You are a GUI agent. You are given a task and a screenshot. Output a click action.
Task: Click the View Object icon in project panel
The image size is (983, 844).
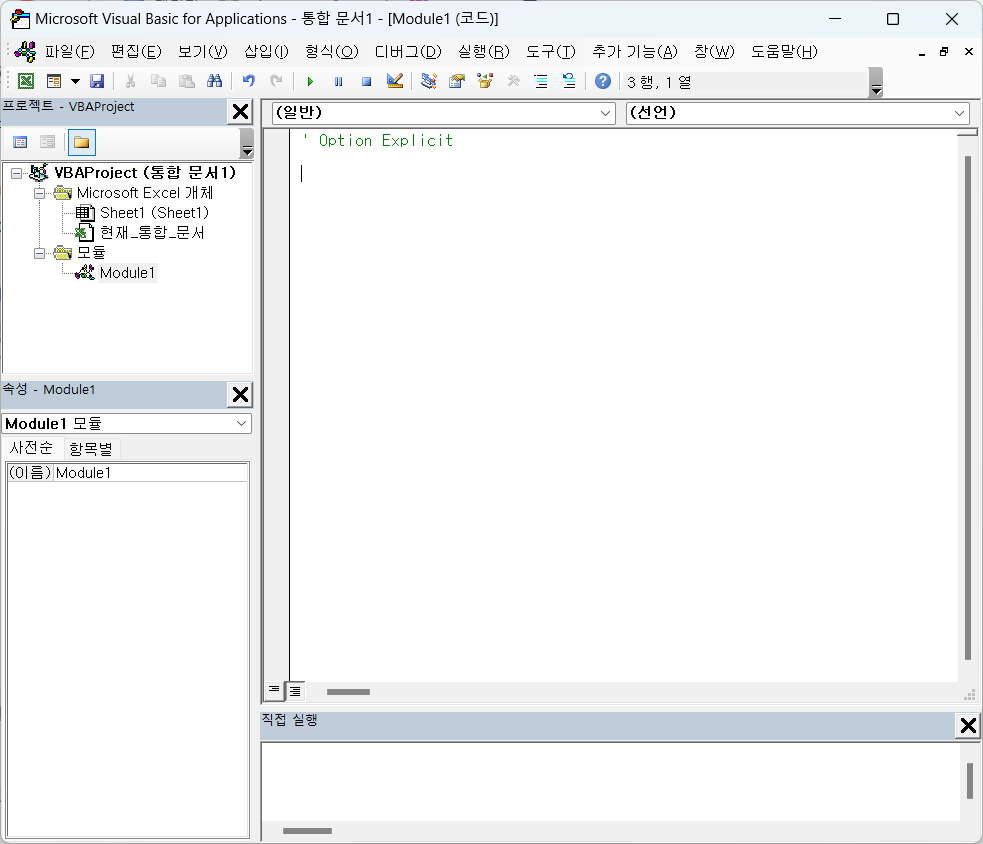pos(47,142)
